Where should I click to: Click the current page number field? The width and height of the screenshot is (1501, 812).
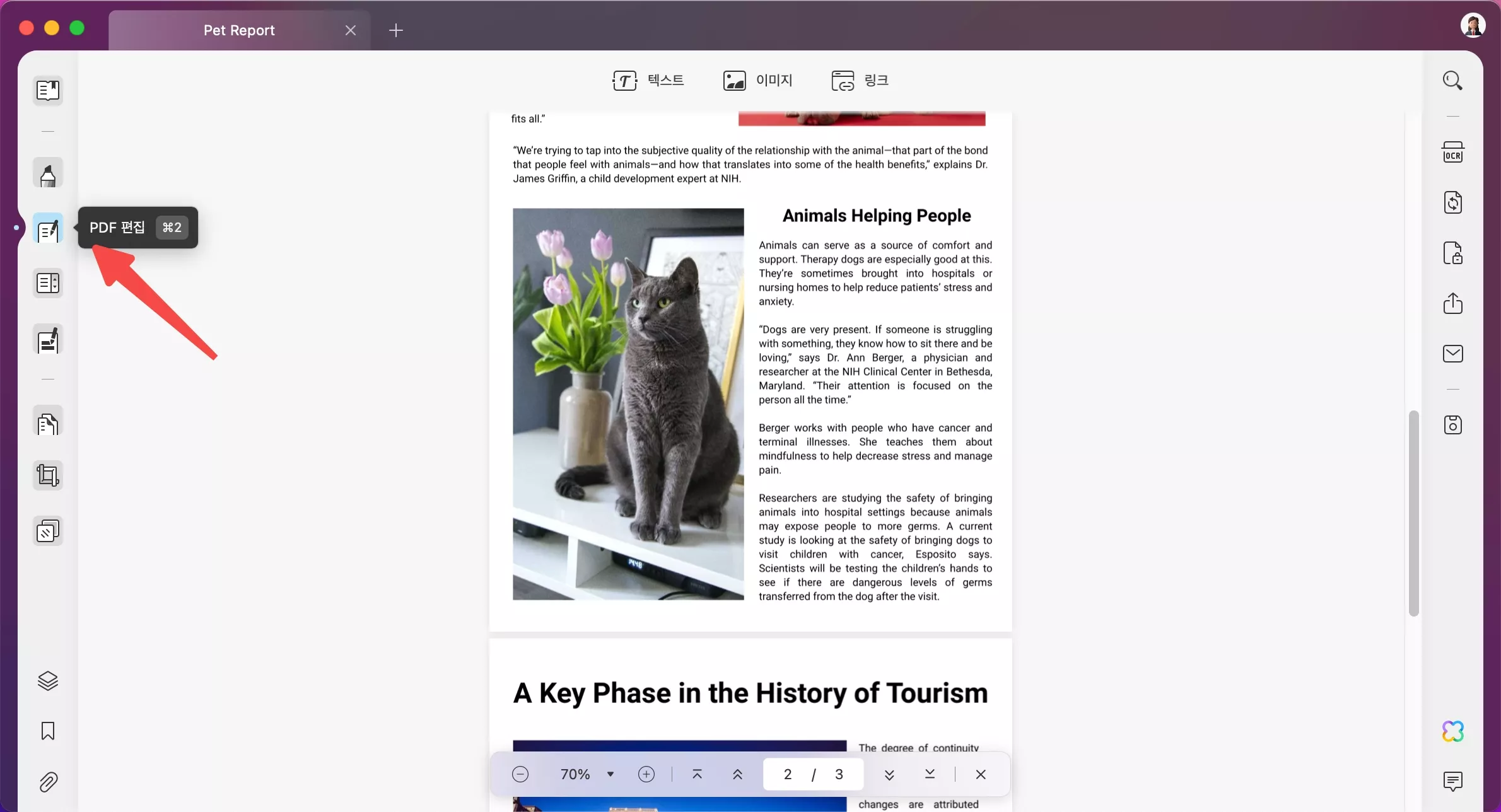tap(788, 775)
